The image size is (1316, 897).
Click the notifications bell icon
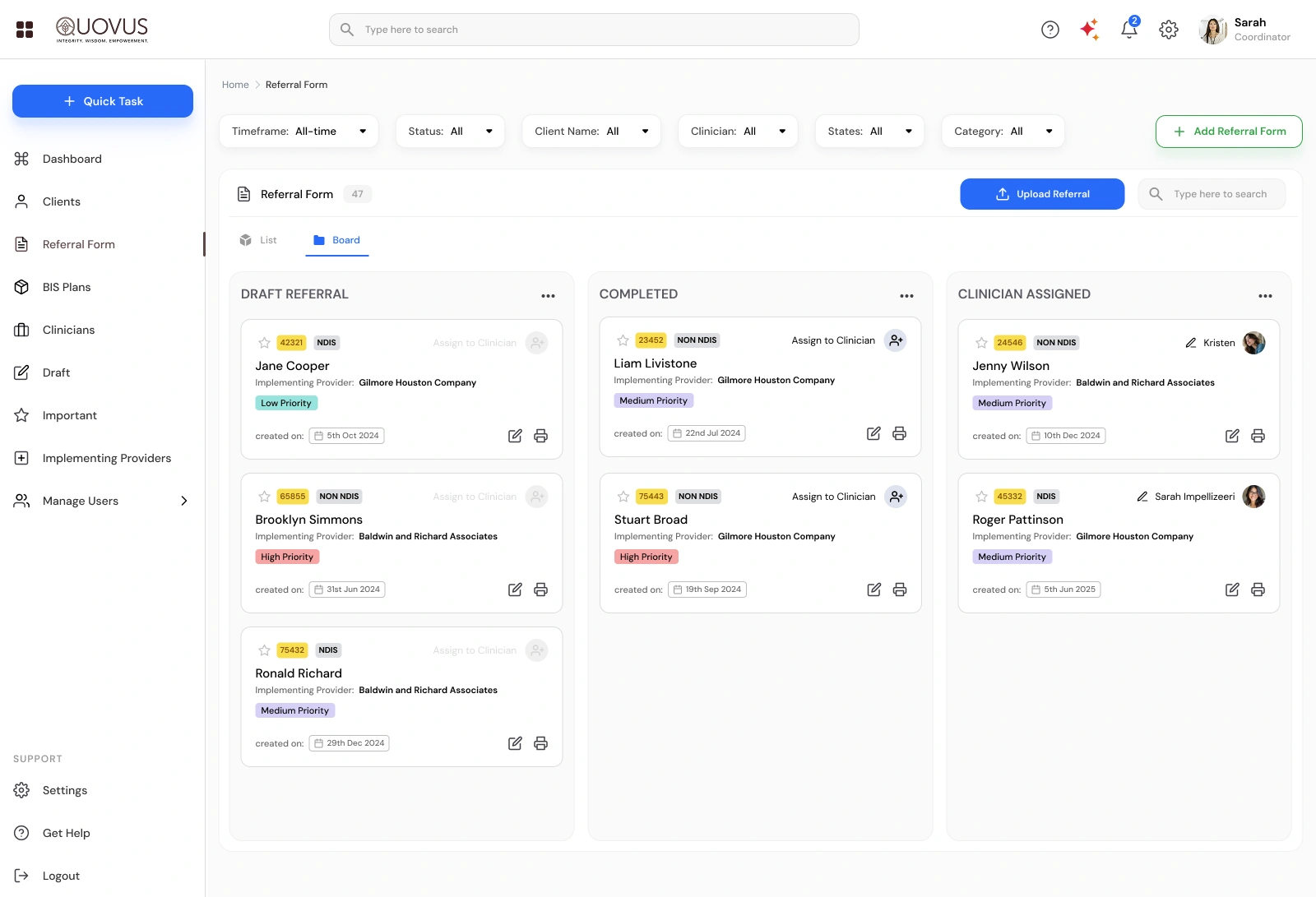(1128, 30)
